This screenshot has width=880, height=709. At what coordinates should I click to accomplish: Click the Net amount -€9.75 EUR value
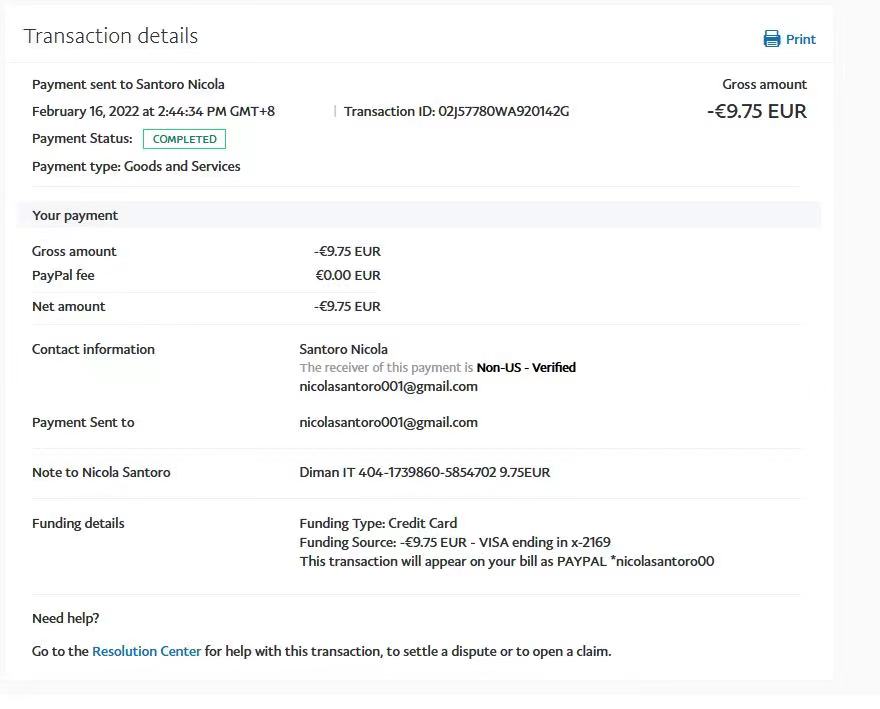(347, 306)
